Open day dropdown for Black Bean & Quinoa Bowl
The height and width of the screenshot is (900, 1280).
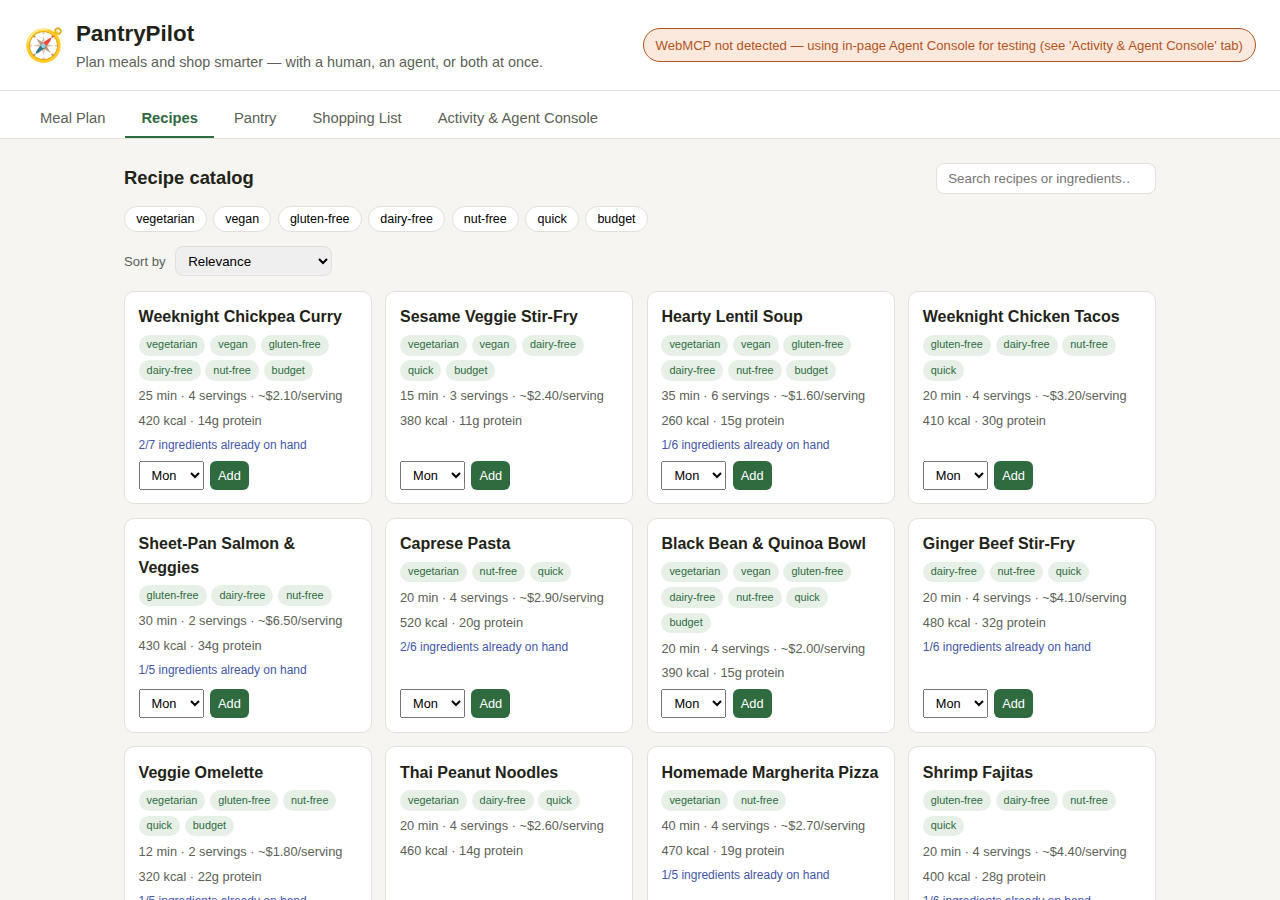693,703
